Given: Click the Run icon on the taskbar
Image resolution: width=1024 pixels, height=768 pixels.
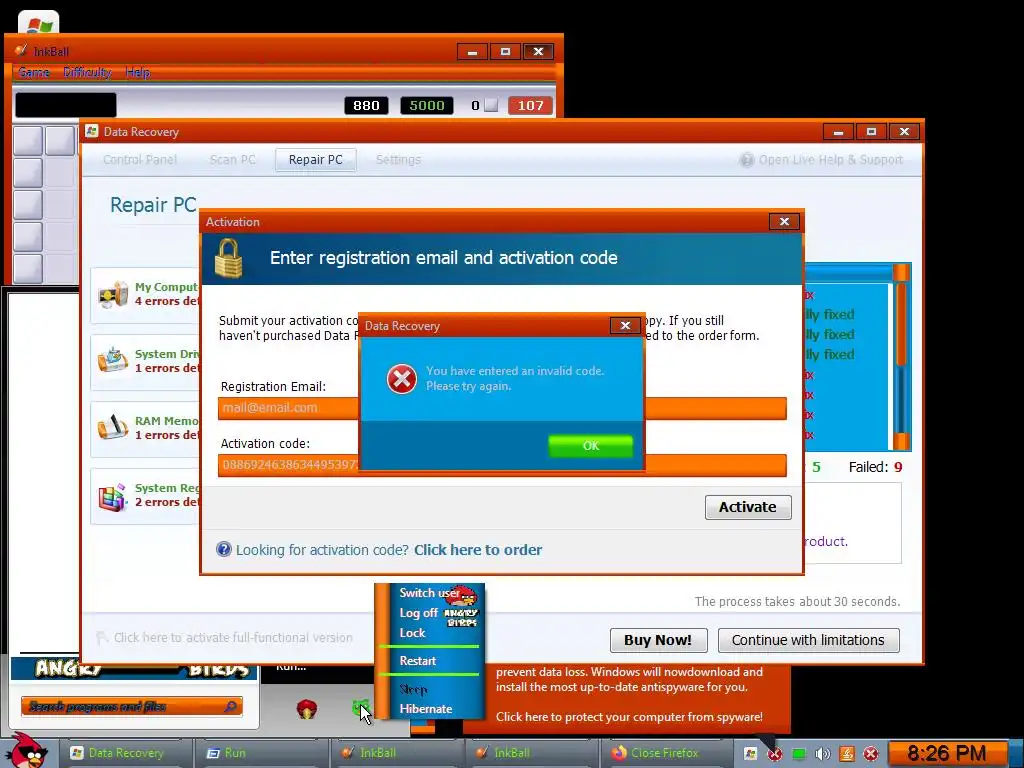Looking at the screenshot, I should tap(213, 753).
